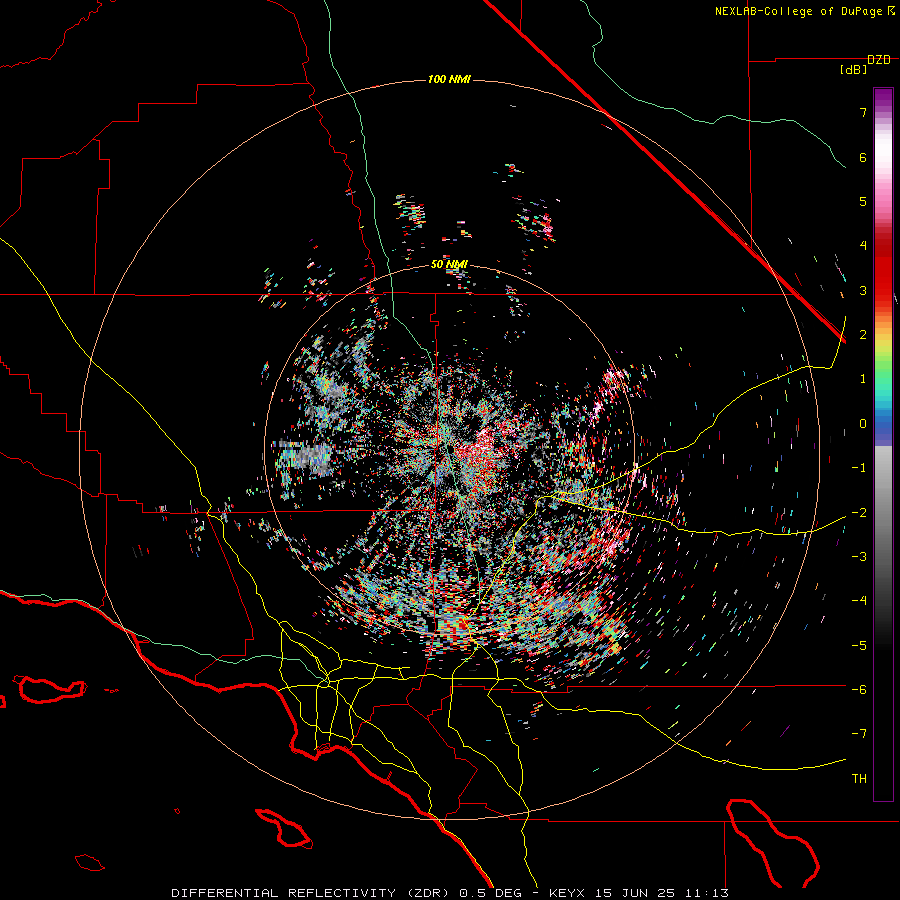Click the 7 value on the color scale
The image size is (900, 900).
pyautogui.click(x=863, y=112)
